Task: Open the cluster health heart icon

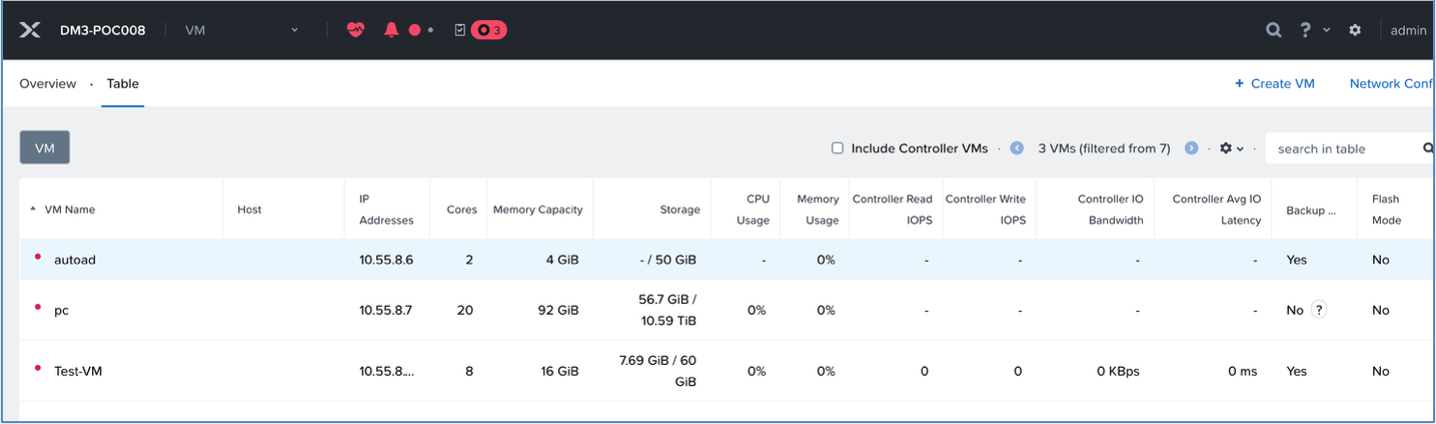Action: pos(356,30)
